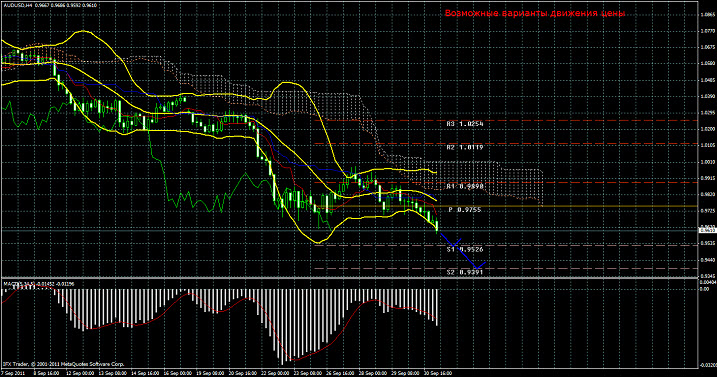Click the '12 Sep 00:00' time axis label

click(80, 373)
